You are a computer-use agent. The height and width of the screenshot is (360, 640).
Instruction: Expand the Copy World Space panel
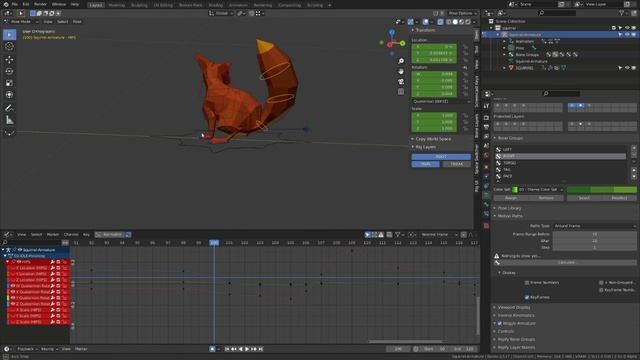click(x=433, y=139)
